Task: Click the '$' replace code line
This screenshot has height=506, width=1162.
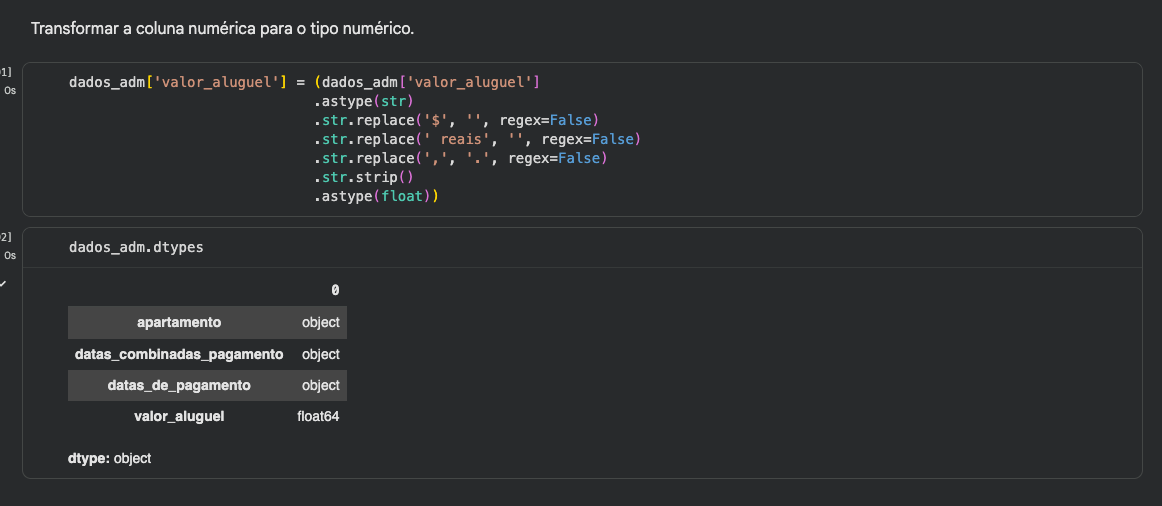Action: click(455, 120)
